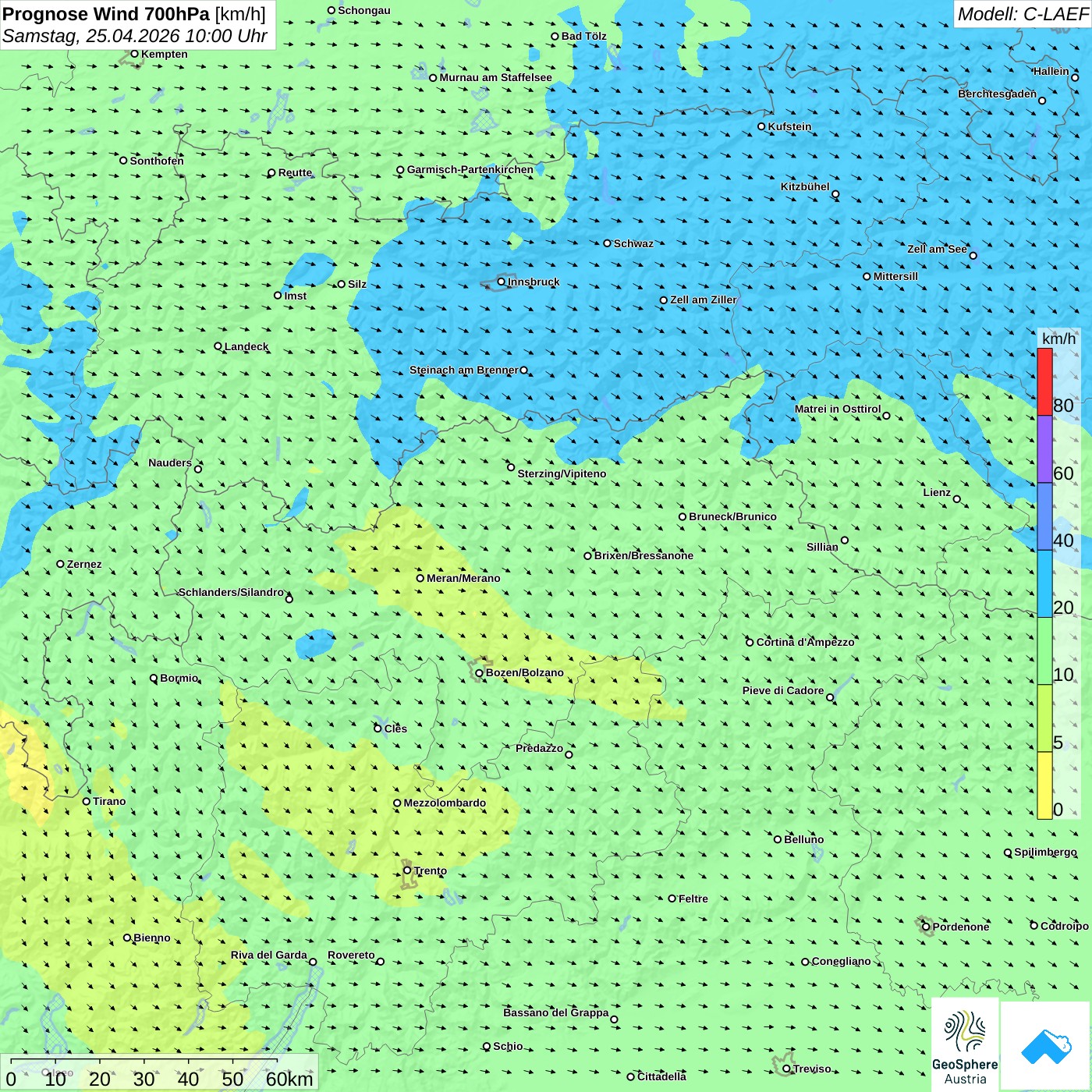Click the red 80 km/h legend swatch
The image size is (1092, 1092).
[1044, 381]
